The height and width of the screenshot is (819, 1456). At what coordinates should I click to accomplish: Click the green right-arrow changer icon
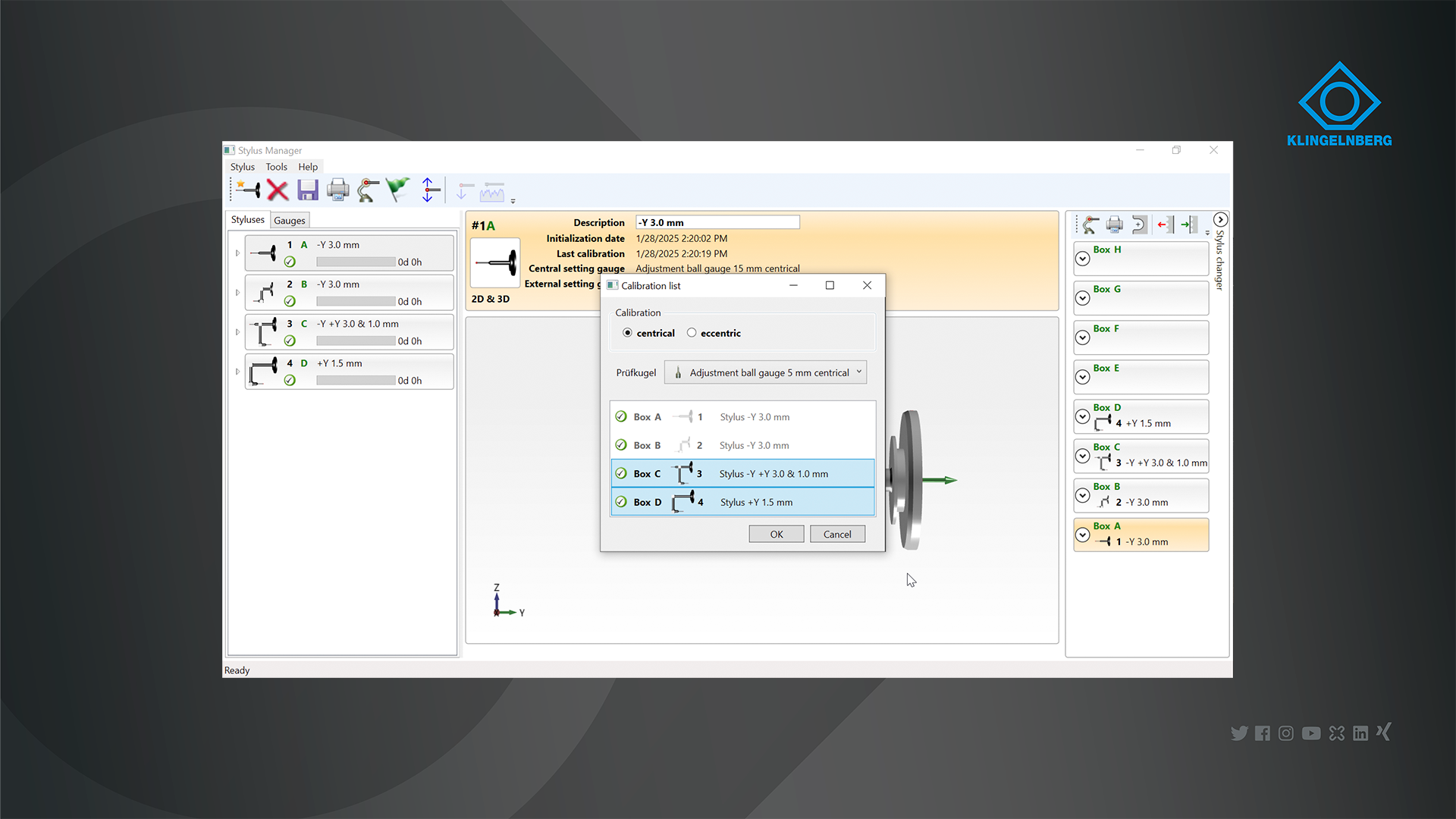pos(1189,224)
